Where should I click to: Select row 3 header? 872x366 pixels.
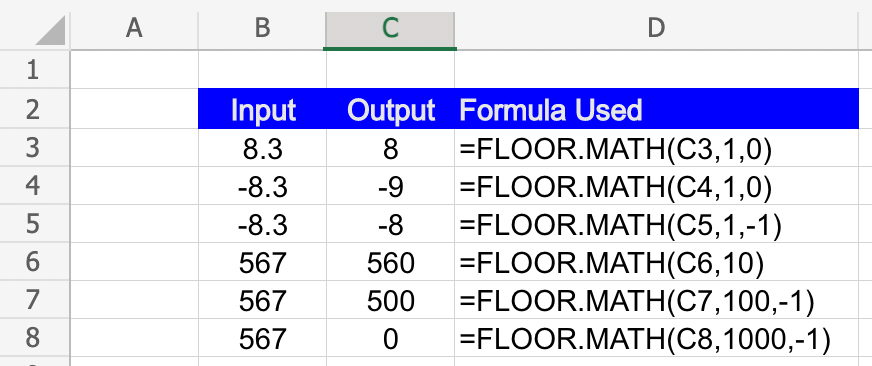[x=33, y=148]
